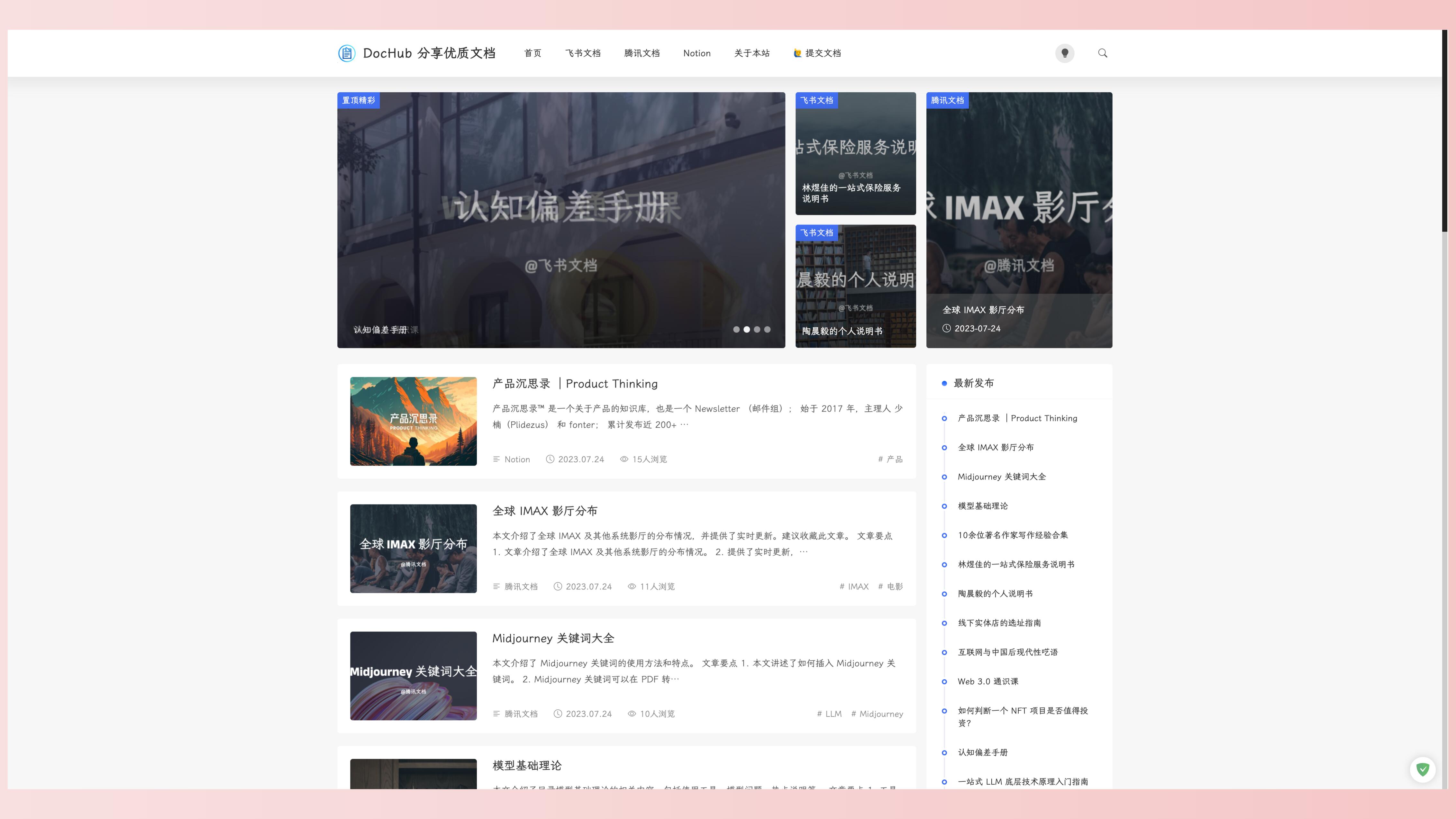Image resolution: width=1456 pixels, height=819 pixels.
Task: Click the page vertical scrollbar thumb
Action: (x=1444, y=130)
